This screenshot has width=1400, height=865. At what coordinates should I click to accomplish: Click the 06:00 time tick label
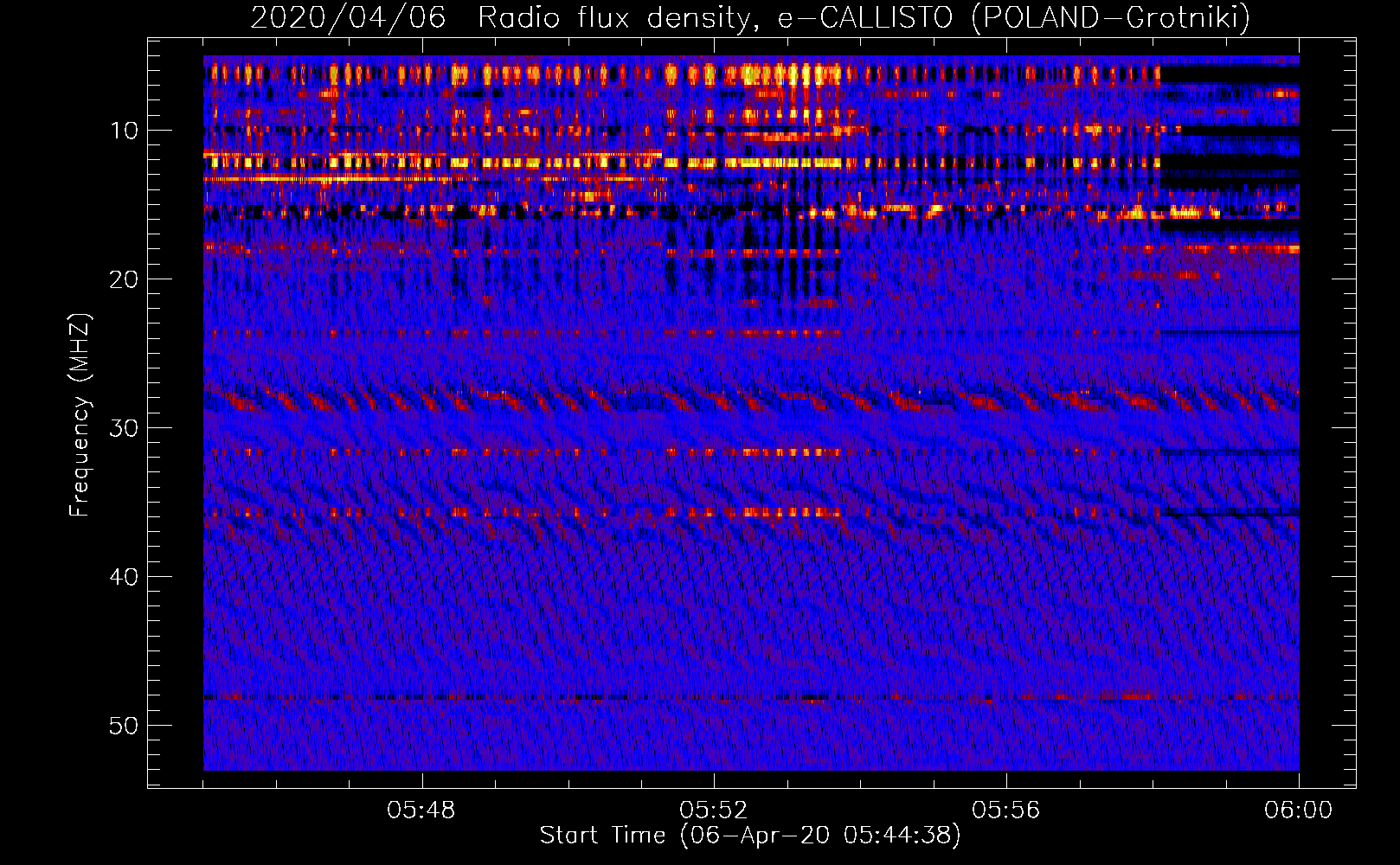(x=1298, y=811)
